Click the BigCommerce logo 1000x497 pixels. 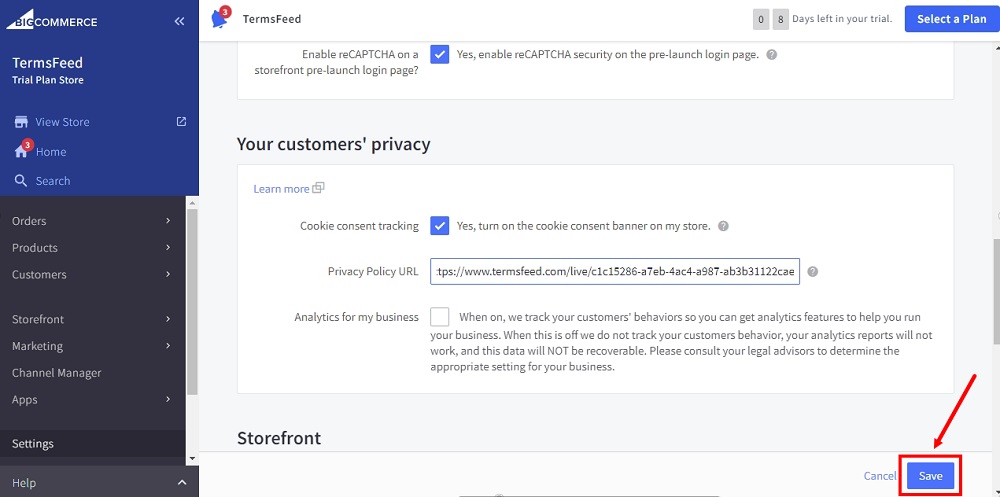52,21
